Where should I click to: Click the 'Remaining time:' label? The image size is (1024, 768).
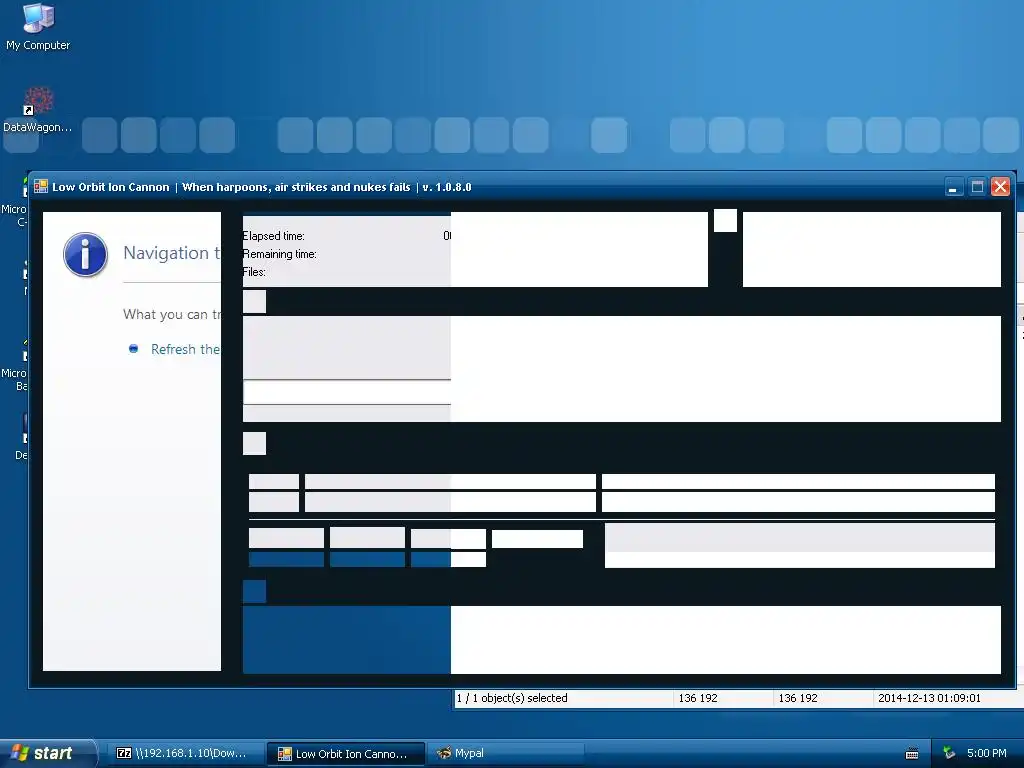[280, 254]
